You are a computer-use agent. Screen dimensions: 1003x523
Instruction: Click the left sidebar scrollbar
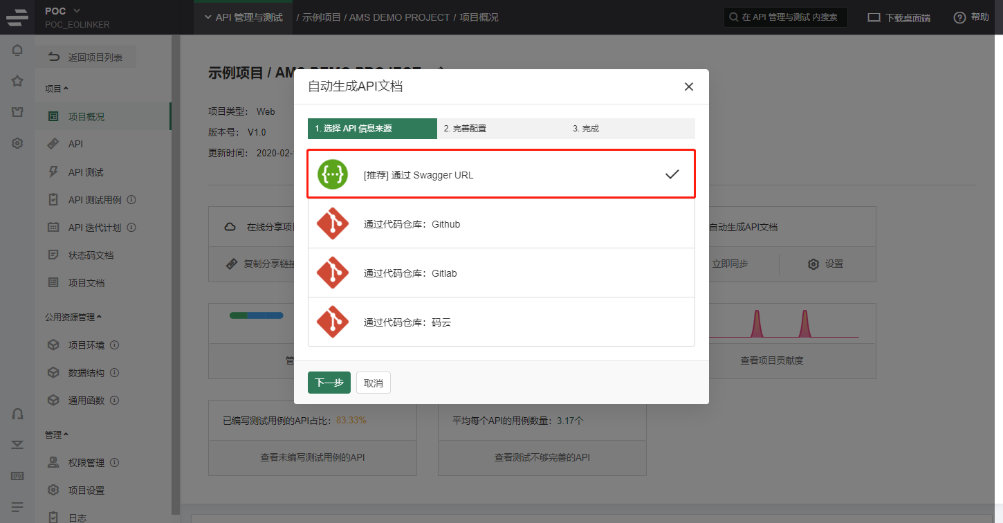tap(175, 275)
